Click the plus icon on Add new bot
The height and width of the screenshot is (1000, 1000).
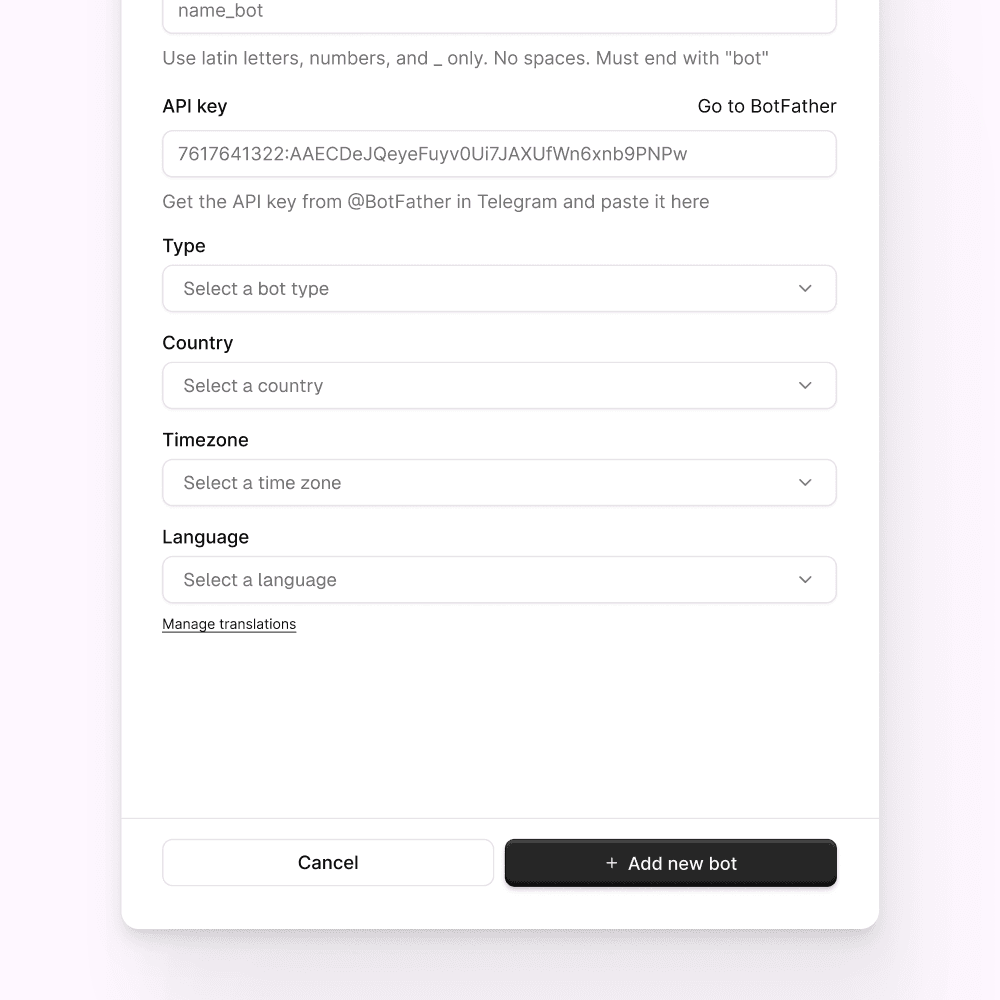[611, 862]
